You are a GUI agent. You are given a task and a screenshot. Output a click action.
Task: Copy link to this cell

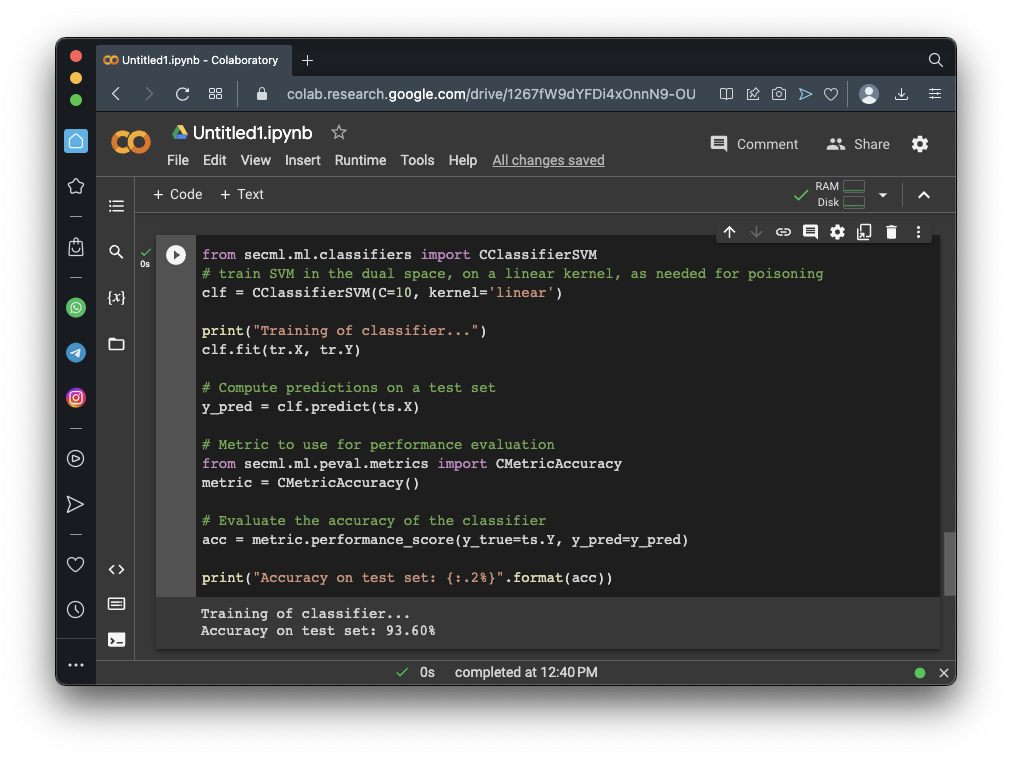pos(783,232)
